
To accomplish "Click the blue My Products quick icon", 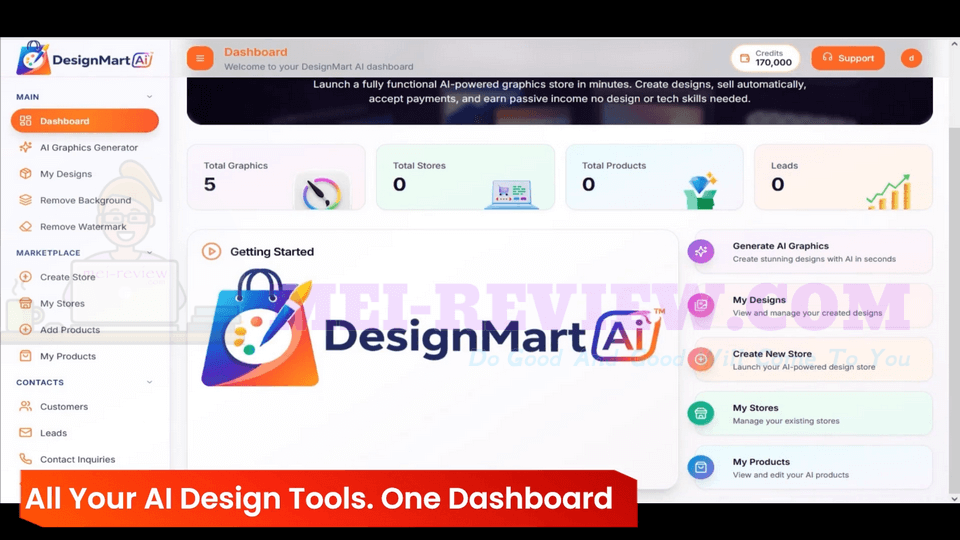I will click(x=701, y=467).
